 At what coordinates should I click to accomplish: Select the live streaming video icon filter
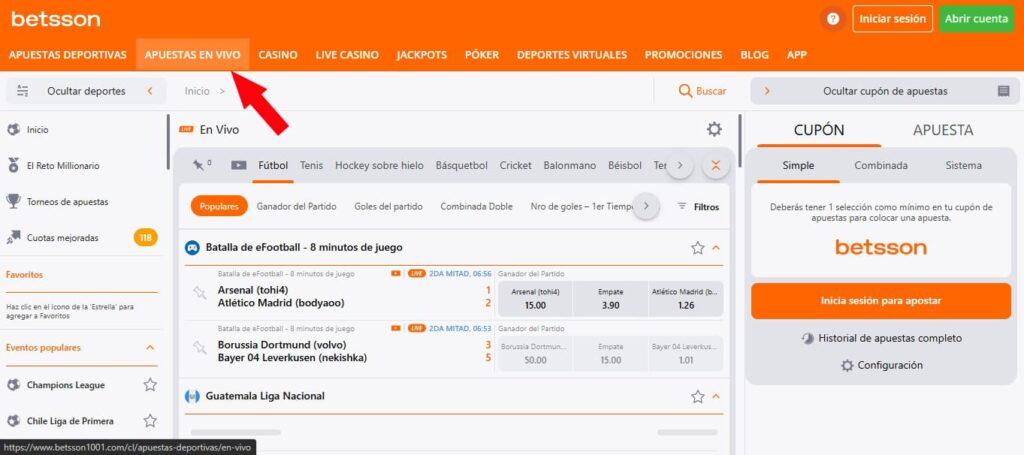(x=238, y=165)
